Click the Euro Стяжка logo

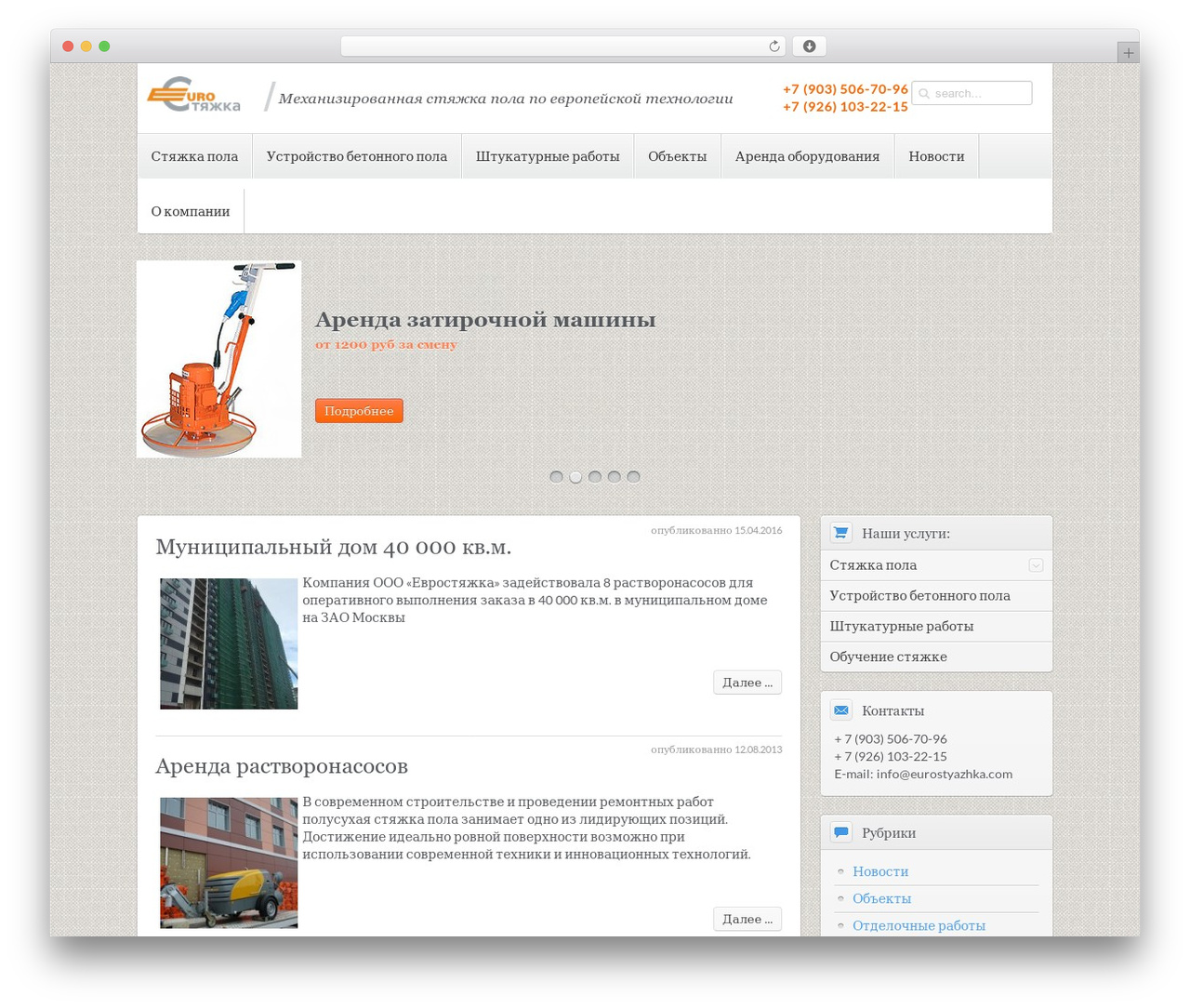click(193, 94)
